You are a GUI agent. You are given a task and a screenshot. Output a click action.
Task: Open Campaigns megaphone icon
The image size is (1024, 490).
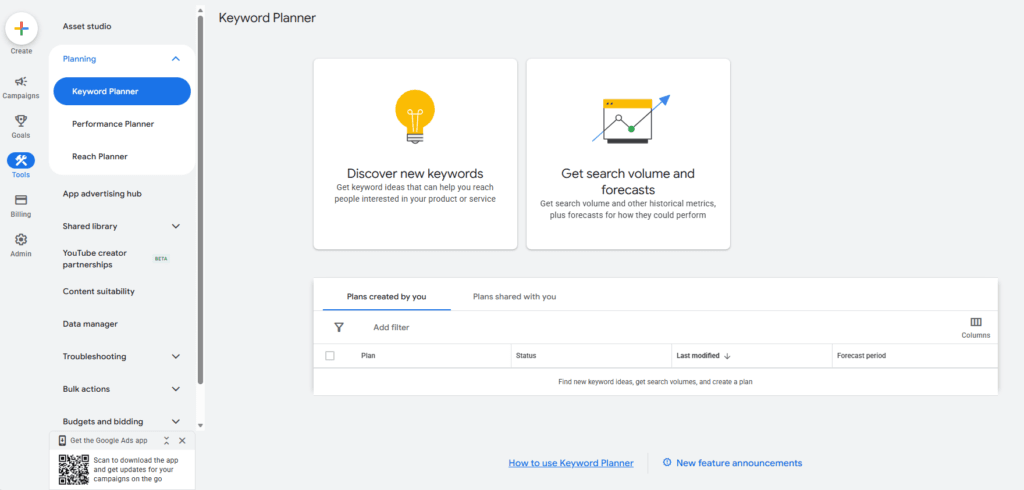coord(21,82)
